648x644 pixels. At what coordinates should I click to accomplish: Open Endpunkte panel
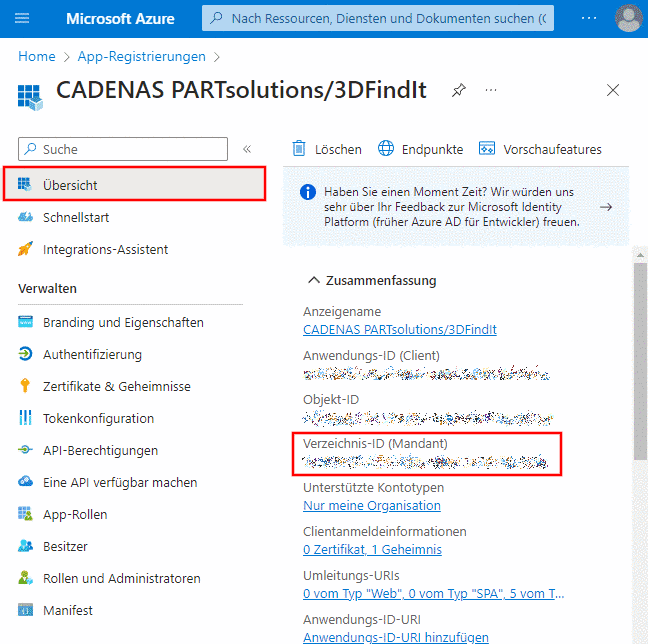421,149
